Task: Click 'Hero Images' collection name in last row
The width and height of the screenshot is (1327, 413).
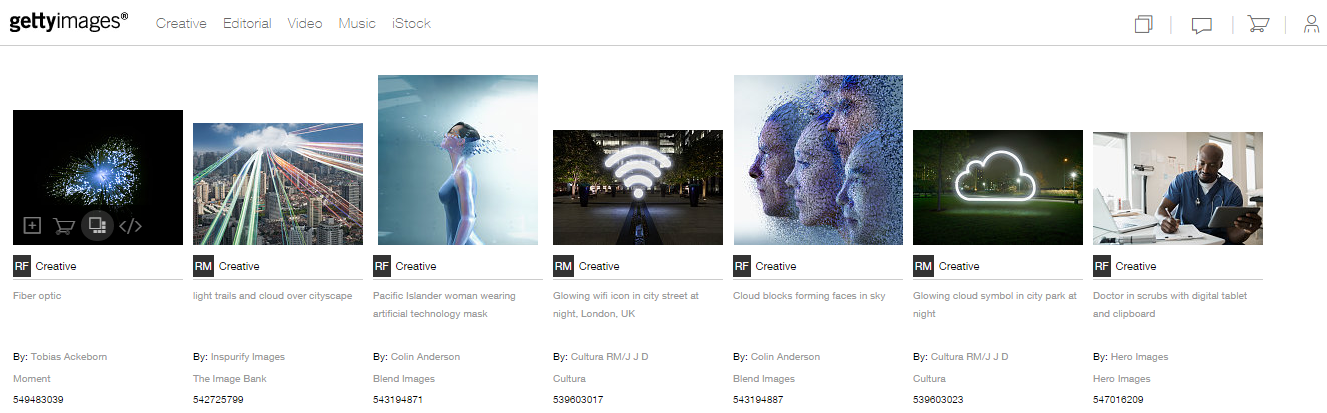Action: tap(1122, 379)
